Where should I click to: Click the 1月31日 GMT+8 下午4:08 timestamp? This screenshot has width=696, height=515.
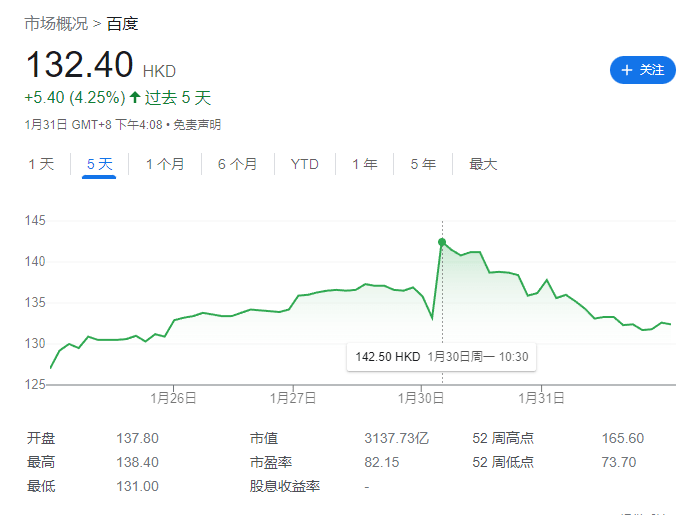[94, 125]
